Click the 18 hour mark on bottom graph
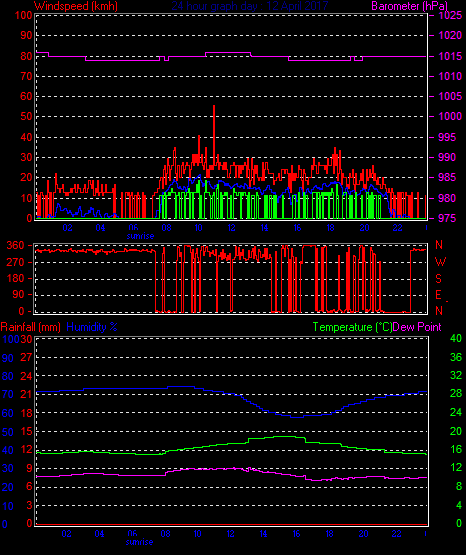Viewport: 466px width, 555px height. click(x=329, y=533)
